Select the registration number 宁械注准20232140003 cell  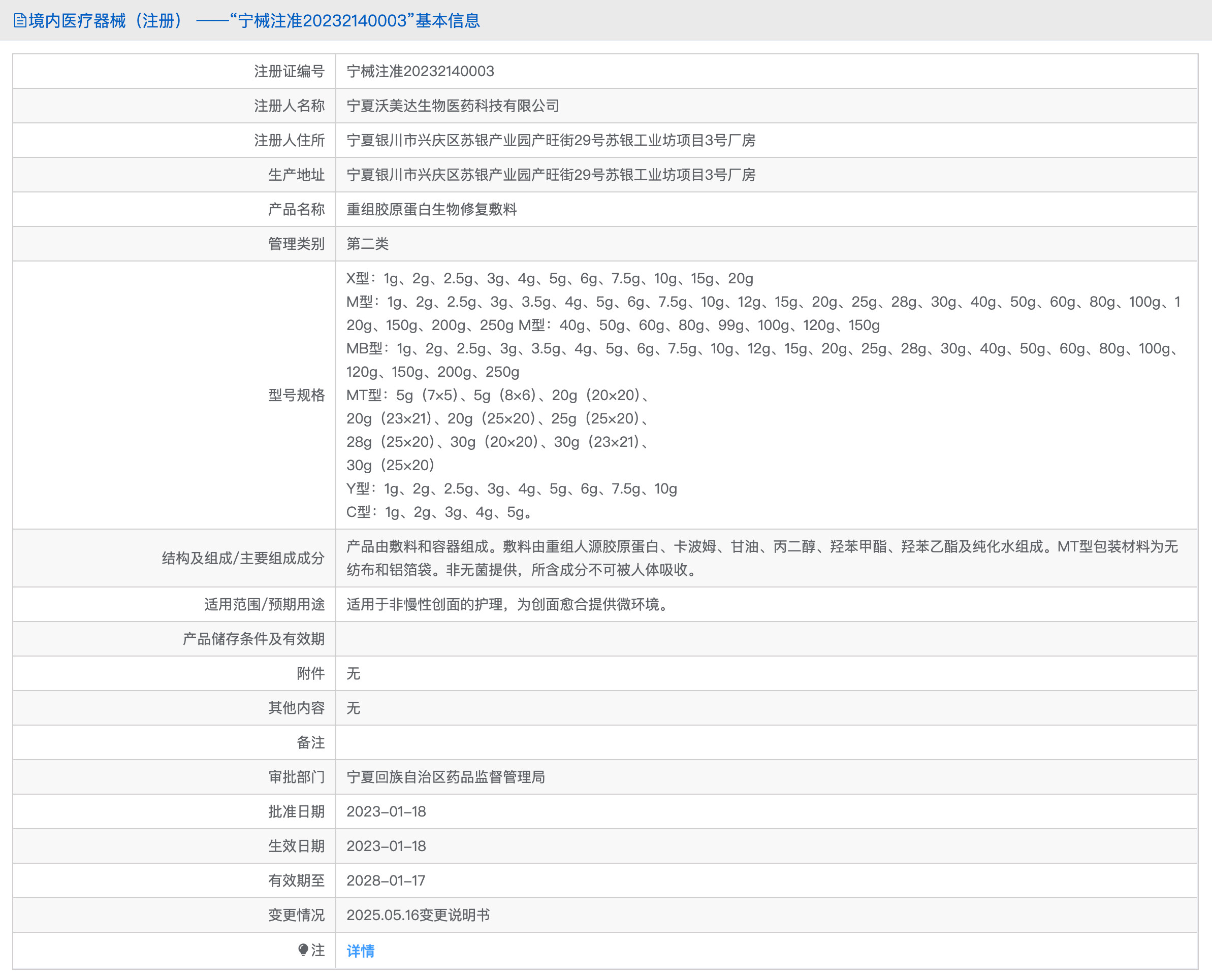click(x=420, y=71)
